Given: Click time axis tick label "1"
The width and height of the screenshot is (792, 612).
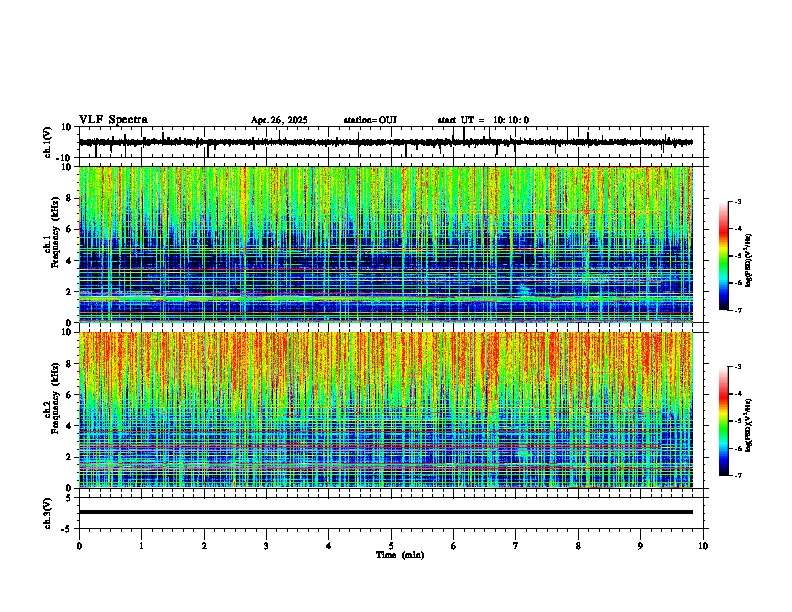Looking at the screenshot, I should pyautogui.click(x=141, y=546).
